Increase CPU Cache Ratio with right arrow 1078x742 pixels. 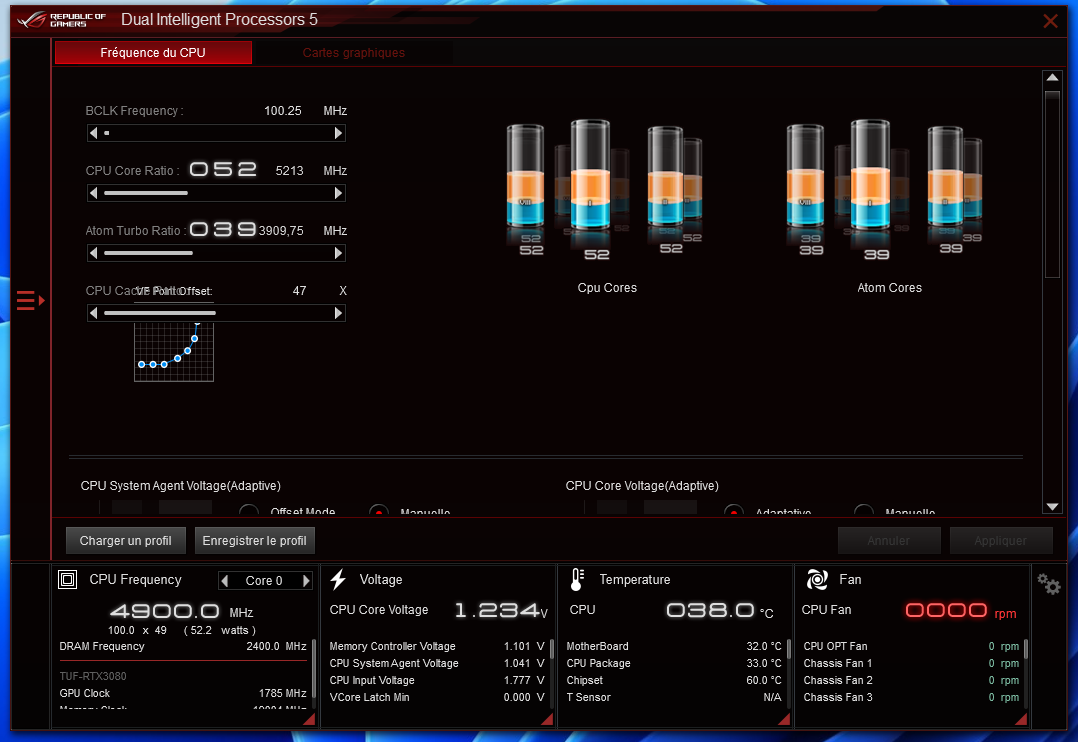[338, 313]
